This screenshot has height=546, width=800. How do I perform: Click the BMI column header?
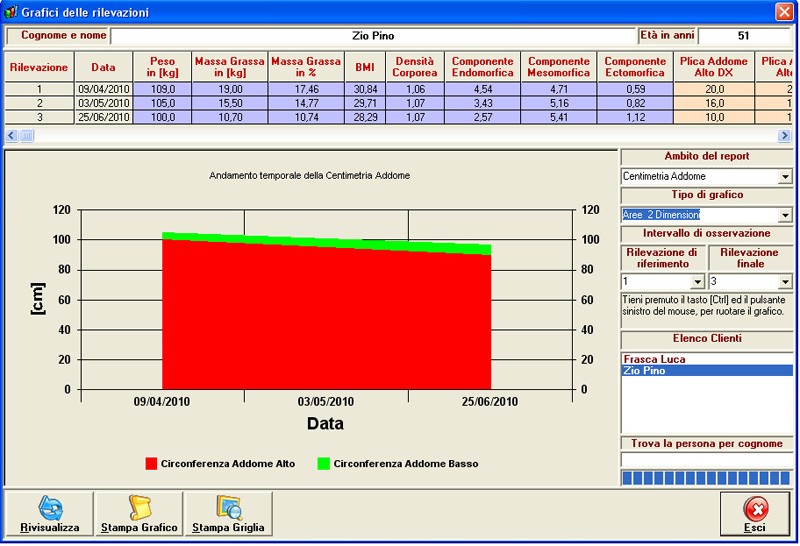[x=365, y=67]
